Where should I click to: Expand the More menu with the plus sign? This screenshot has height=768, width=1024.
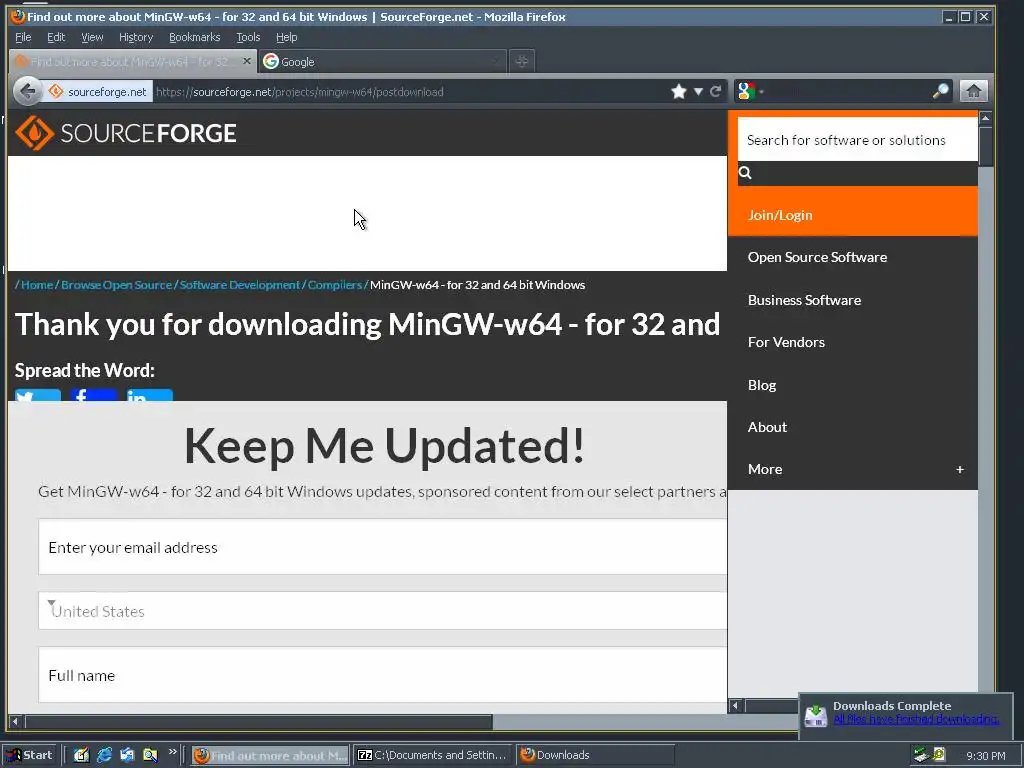point(959,470)
